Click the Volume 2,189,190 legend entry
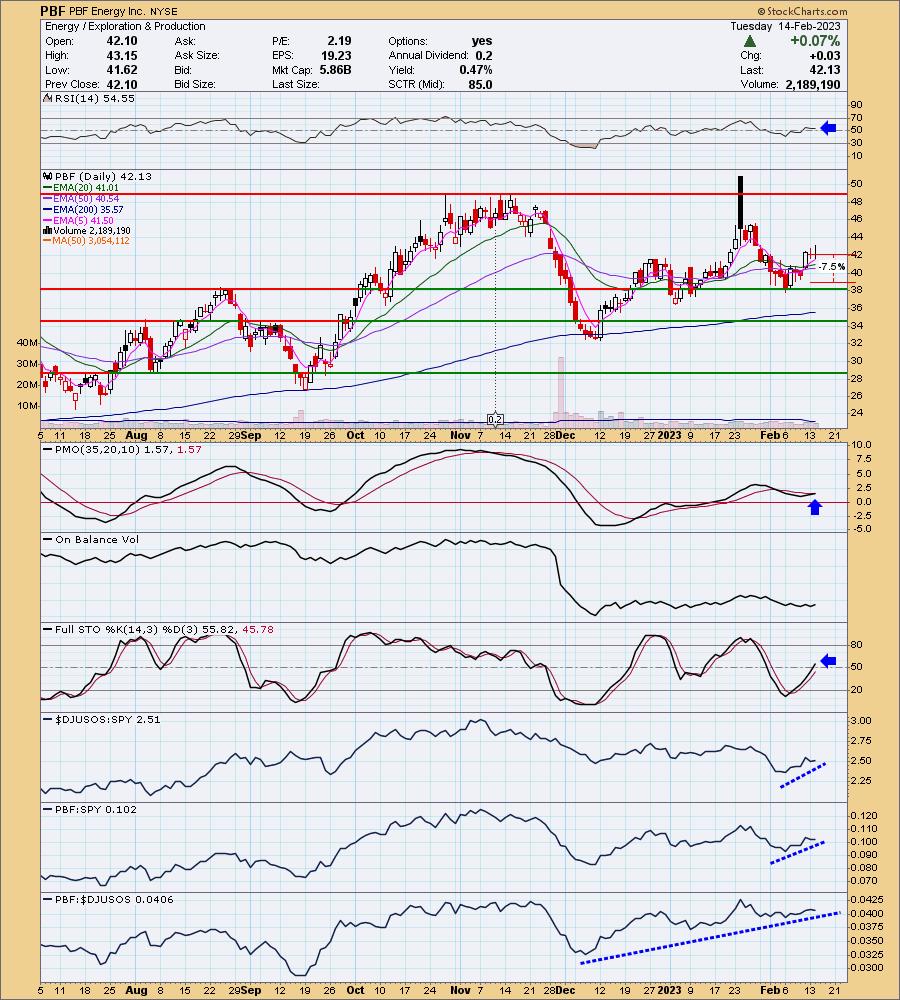Image resolution: width=900 pixels, height=1000 pixels. pos(87,230)
